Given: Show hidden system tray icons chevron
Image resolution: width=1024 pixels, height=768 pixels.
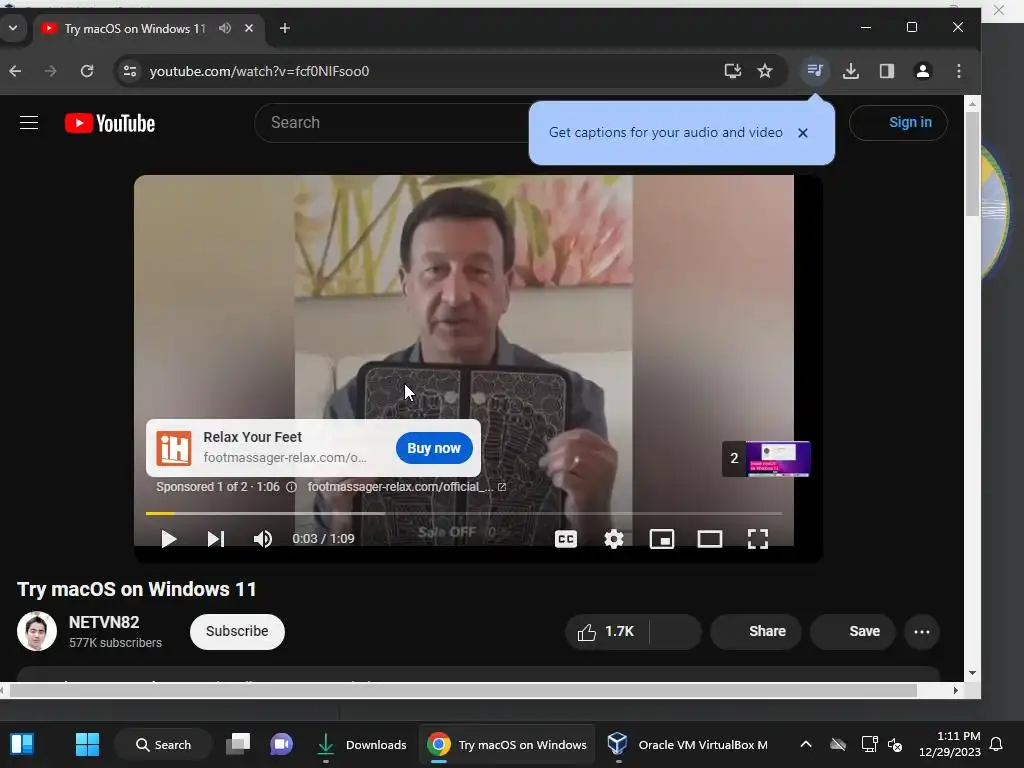Looking at the screenshot, I should pyautogui.click(x=806, y=744).
